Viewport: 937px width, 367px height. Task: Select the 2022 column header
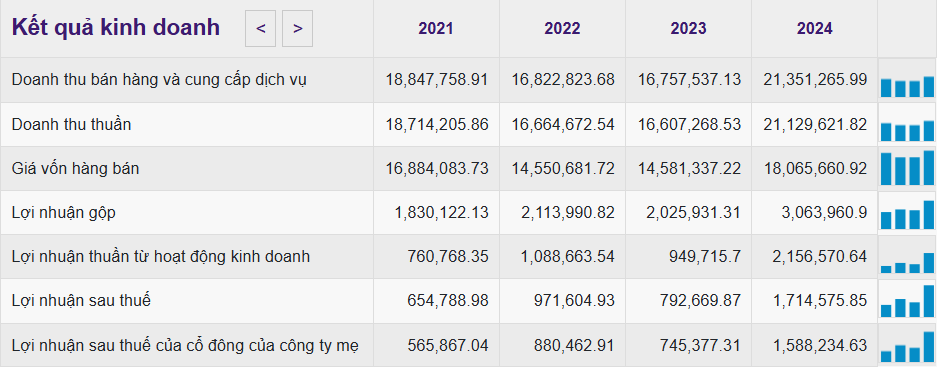point(562,29)
